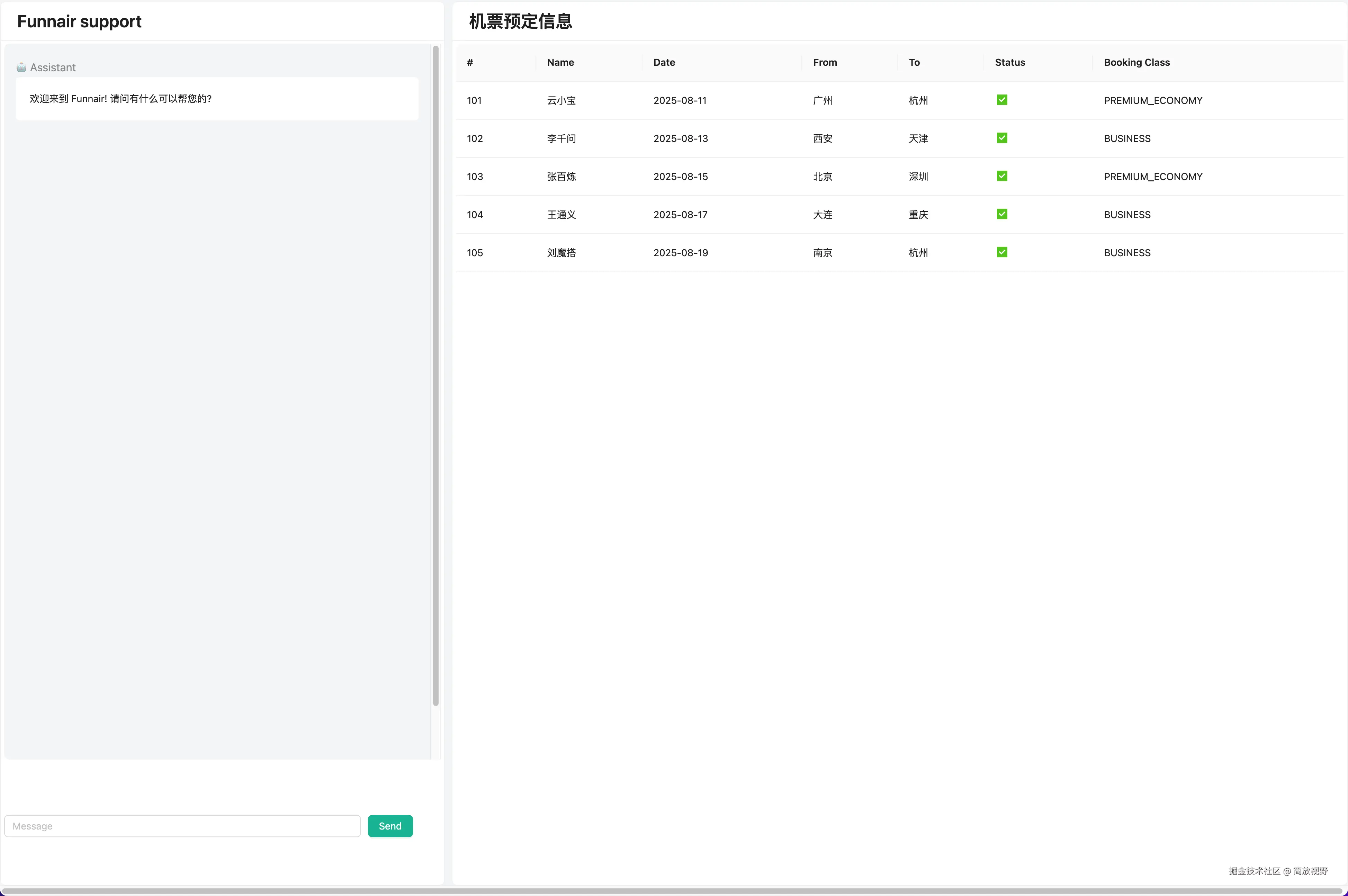Screen dimensions: 1348x896
Task: Click the Funnair support heading
Action: pyautogui.click(x=79, y=22)
